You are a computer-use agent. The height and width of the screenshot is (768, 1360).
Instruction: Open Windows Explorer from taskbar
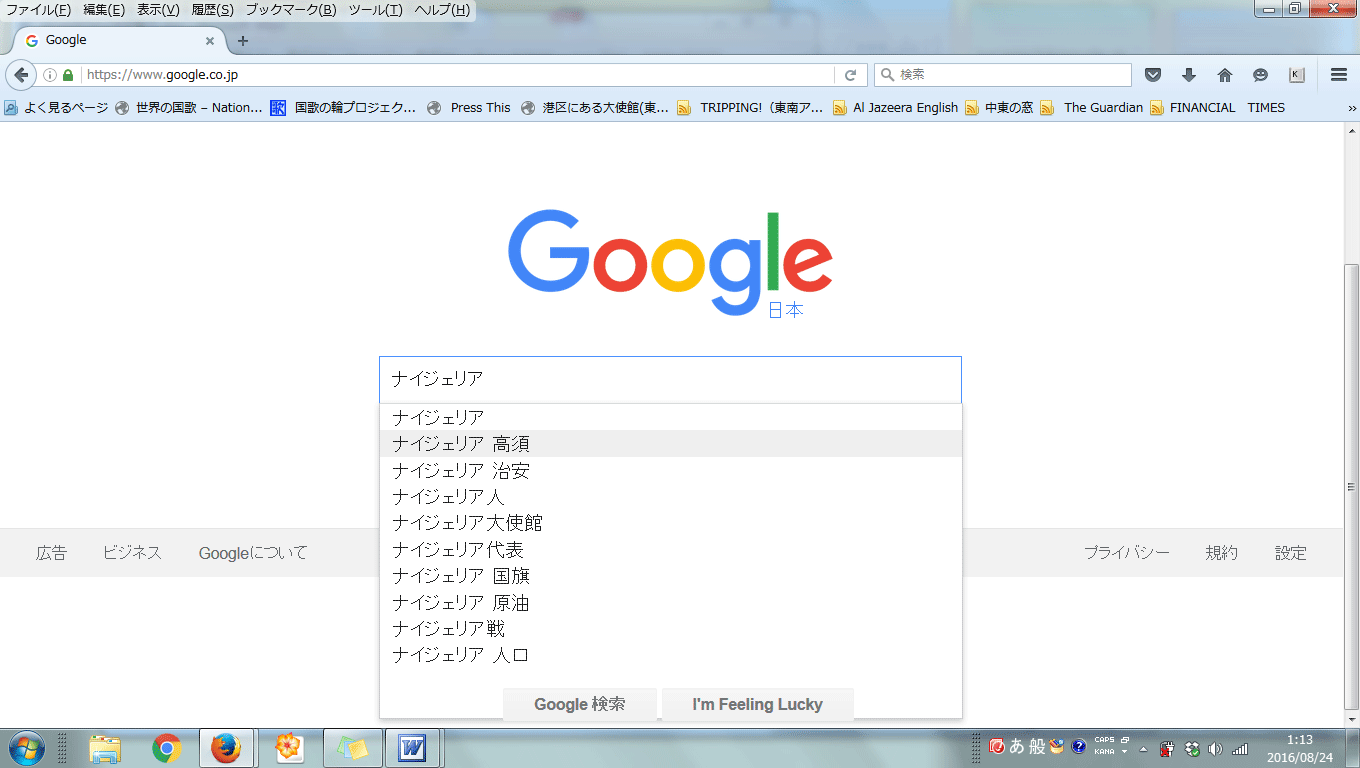point(105,748)
